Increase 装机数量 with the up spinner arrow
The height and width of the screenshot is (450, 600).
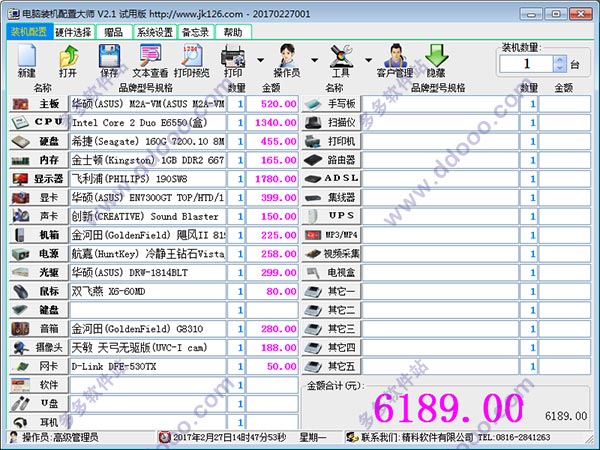[560, 60]
